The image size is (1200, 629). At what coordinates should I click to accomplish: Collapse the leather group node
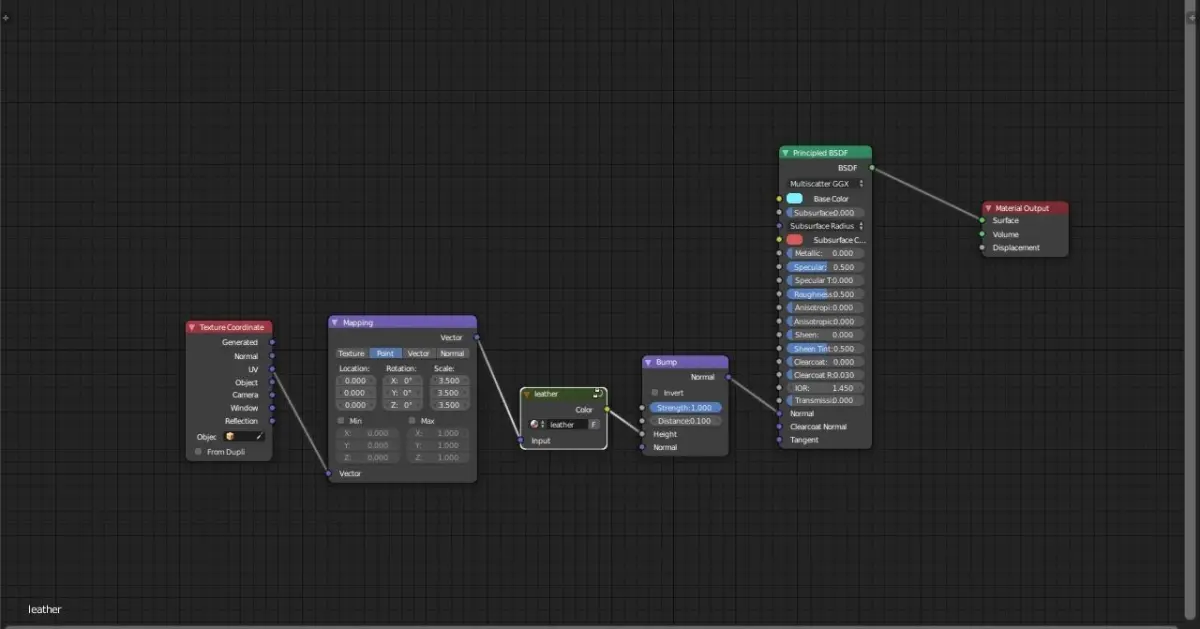(x=527, y=394)
